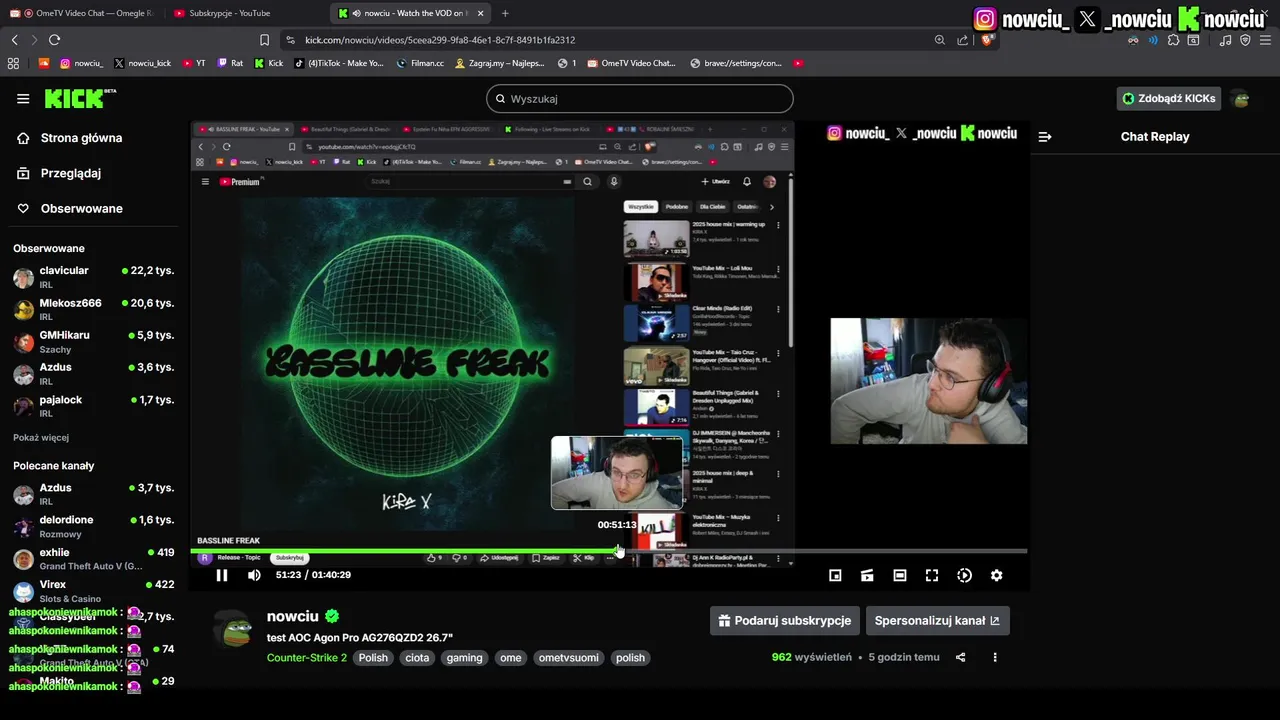The image size is (1280, 720).
Task: Open the playback speed control
Action: tap(964, 575)
